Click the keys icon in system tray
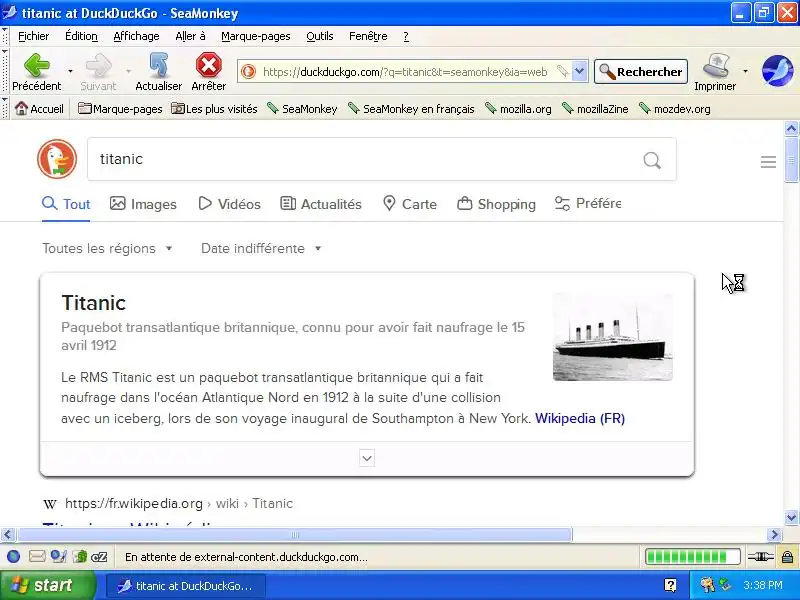This screenshot has height=600, width=800. [707, 585]
